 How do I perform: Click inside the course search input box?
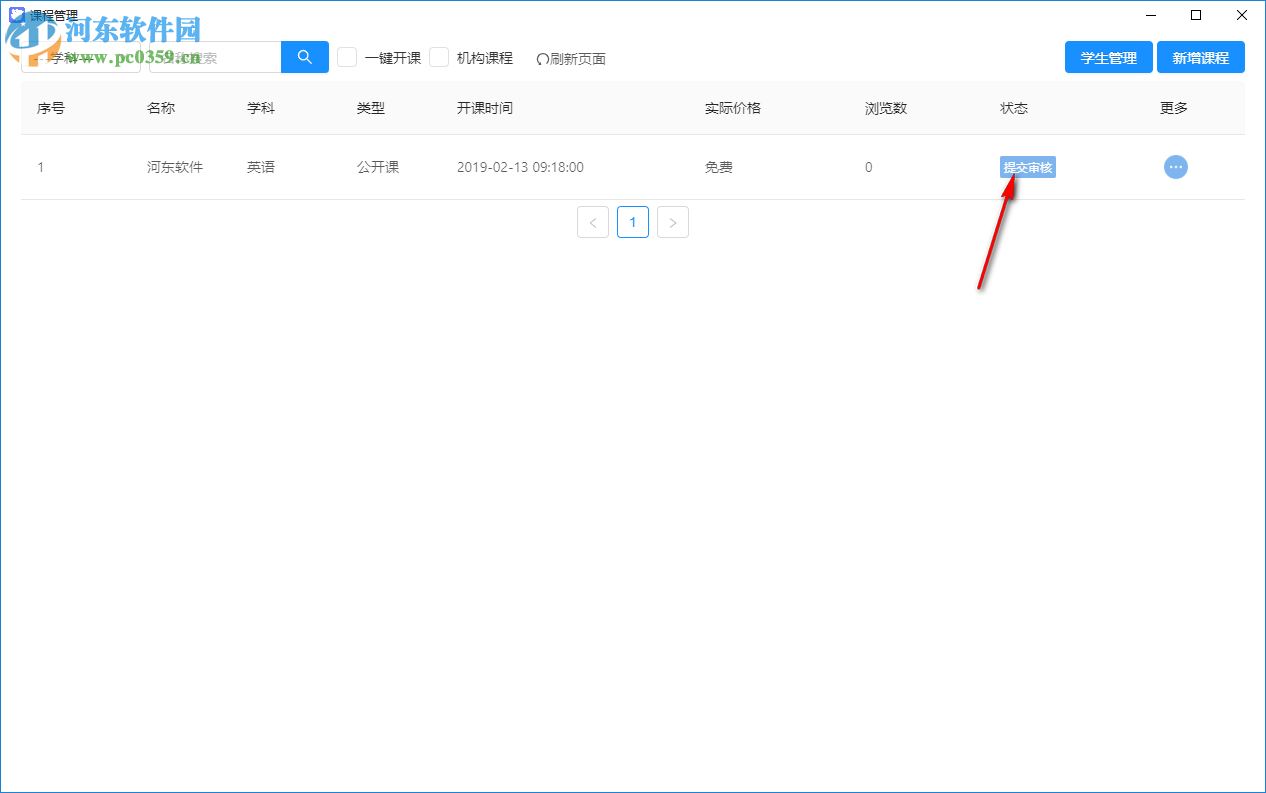215,57
